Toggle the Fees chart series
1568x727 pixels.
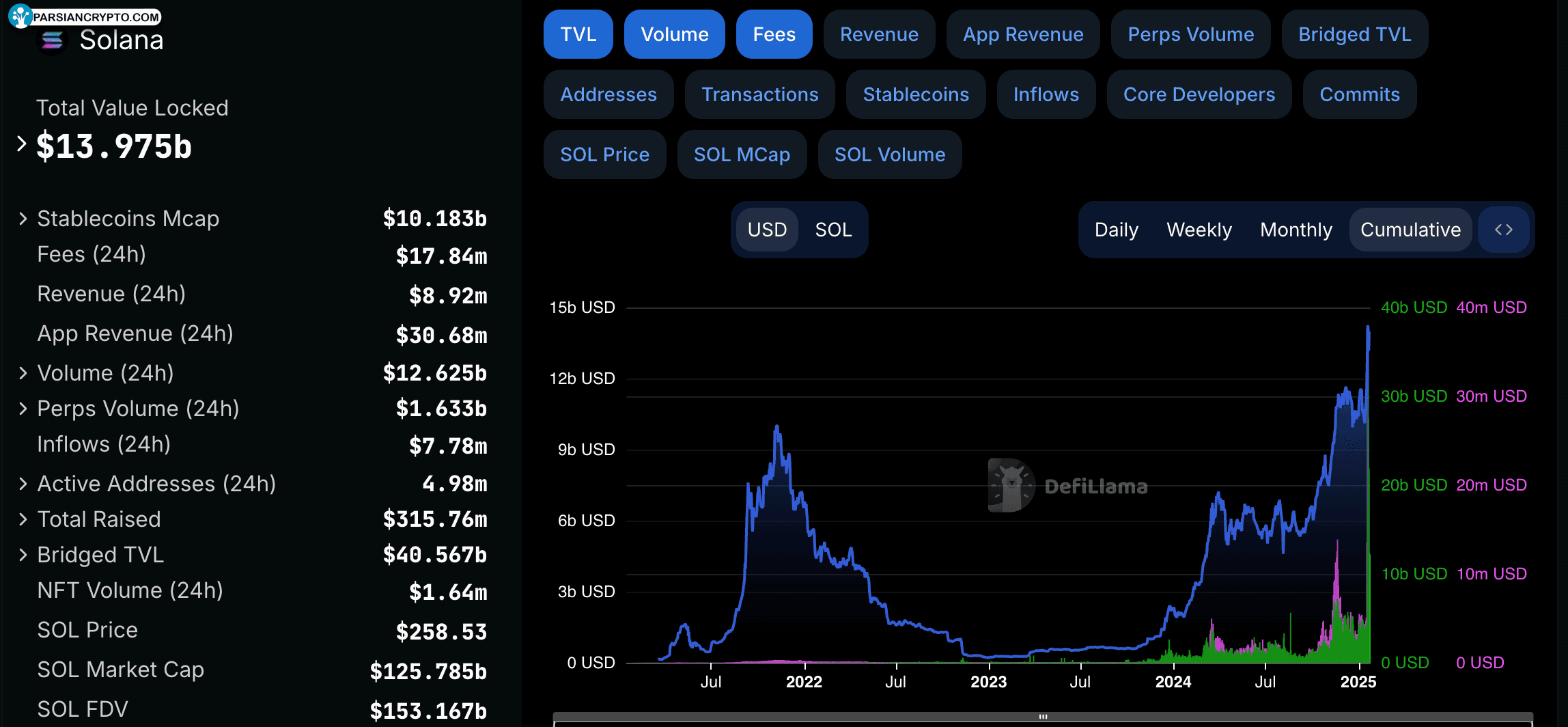coord(774,34)
